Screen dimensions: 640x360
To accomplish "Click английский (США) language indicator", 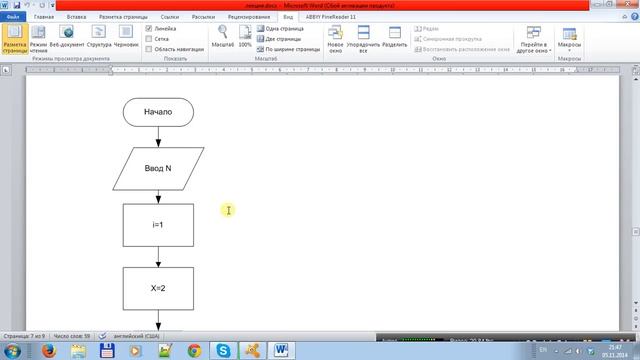I will point(136,336).
